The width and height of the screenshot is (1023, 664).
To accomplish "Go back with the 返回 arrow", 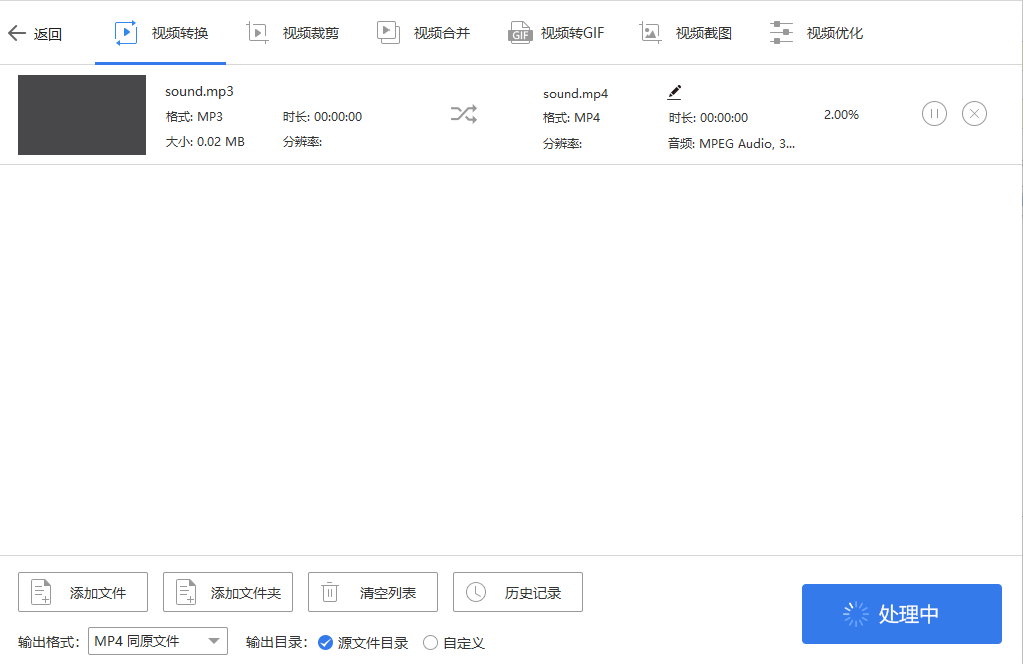I will 35,33.
